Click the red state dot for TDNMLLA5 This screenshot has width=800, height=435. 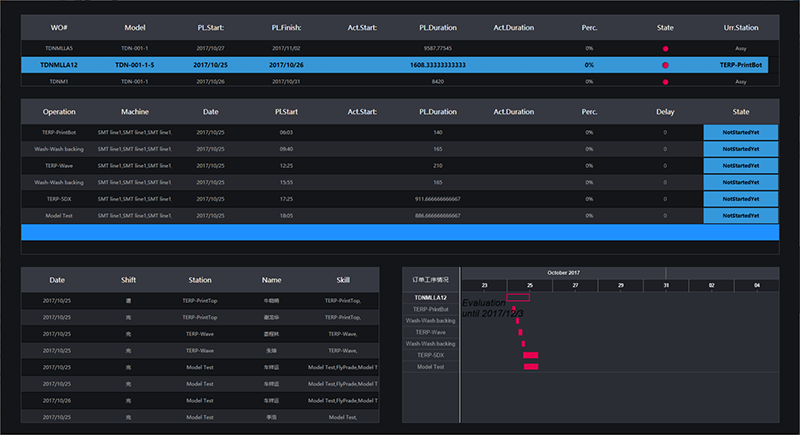click(x=665, y=48)
